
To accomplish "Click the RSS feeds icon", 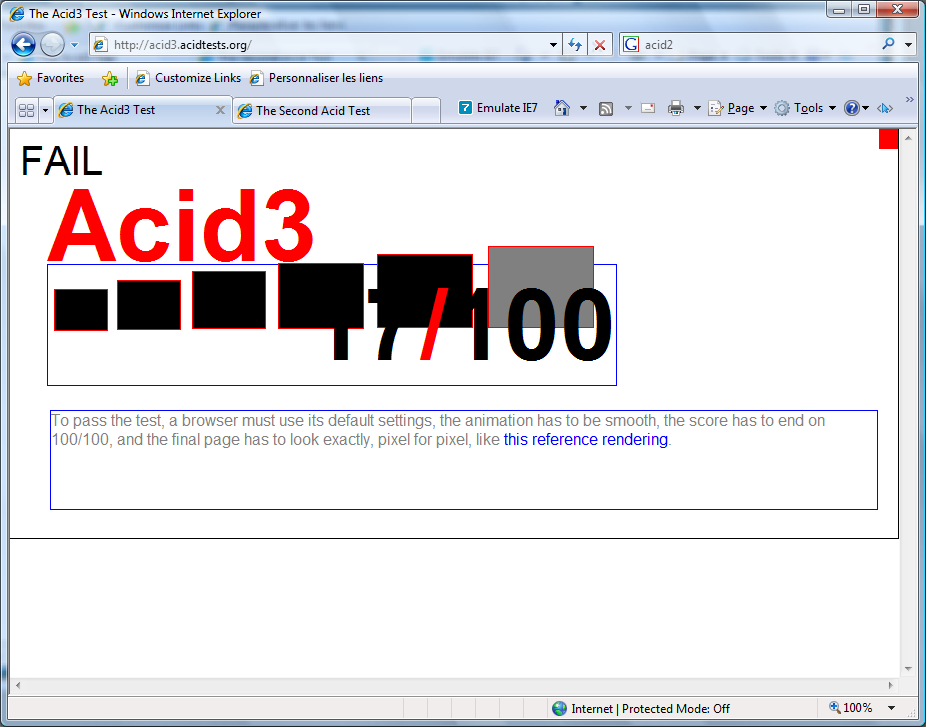I will [606, 108].
